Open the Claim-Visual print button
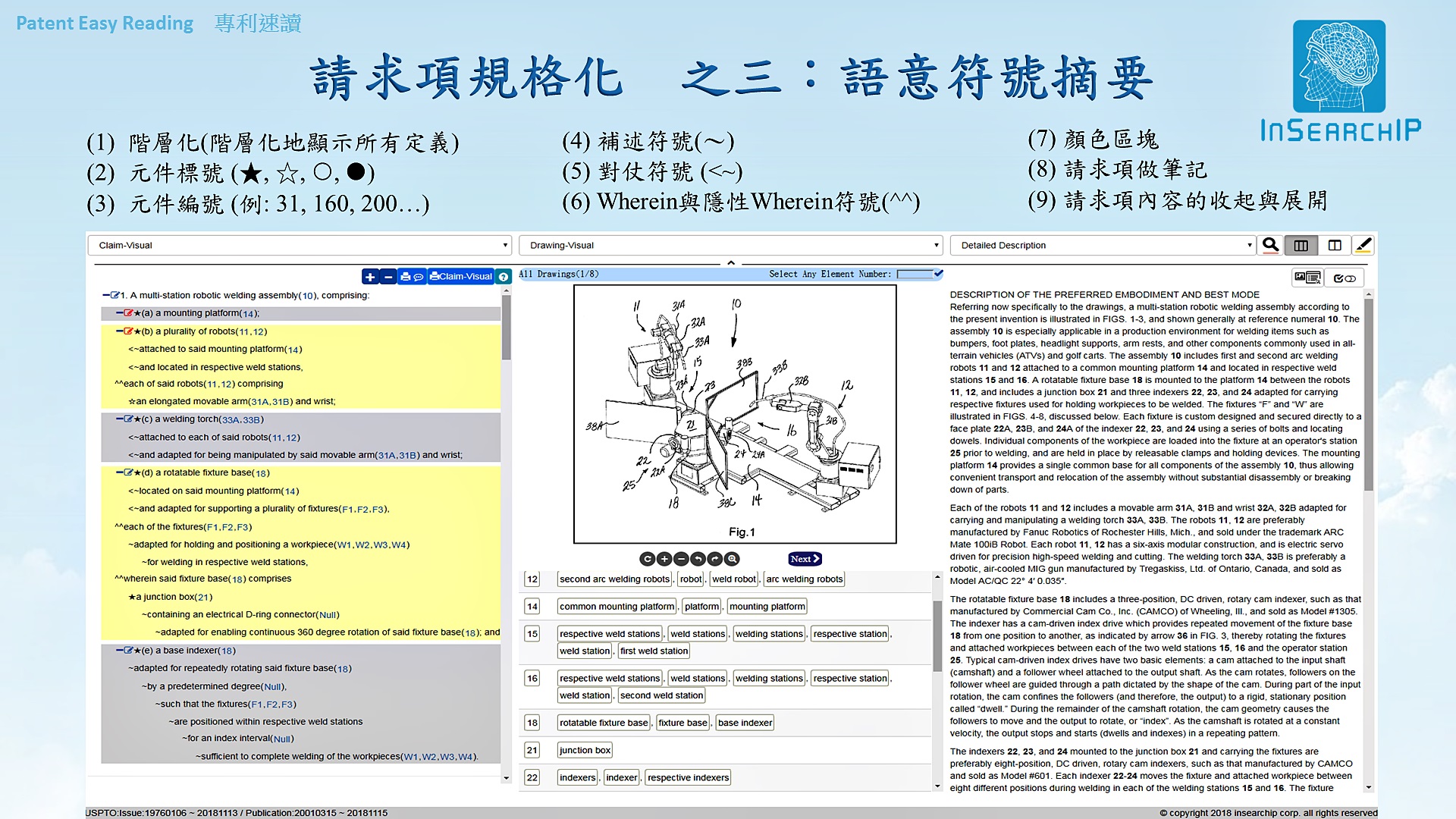The height and width of the screenshot is (819, 1456). point(460,277)
